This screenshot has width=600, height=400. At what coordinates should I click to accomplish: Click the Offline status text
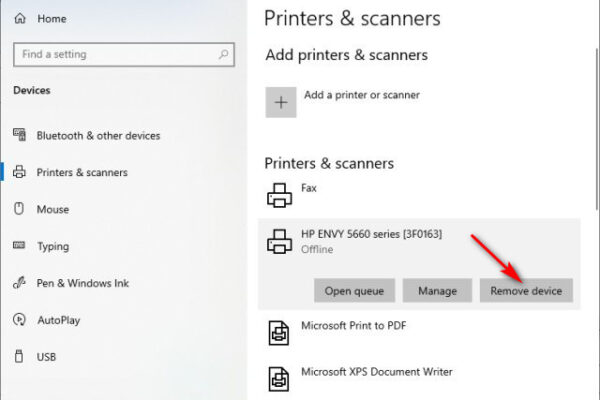(317, 249)
